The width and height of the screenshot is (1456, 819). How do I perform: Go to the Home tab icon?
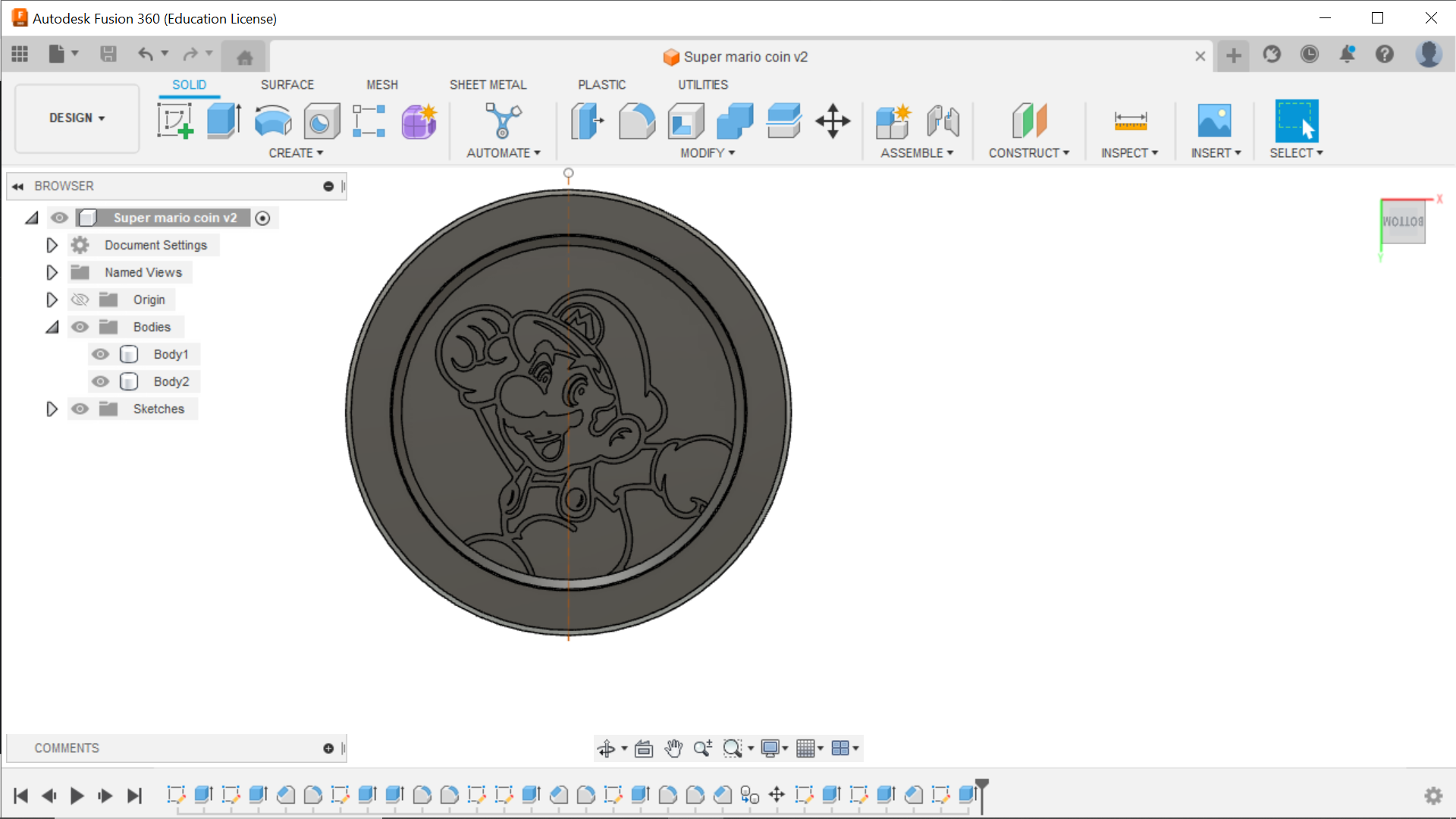(245, 57)
